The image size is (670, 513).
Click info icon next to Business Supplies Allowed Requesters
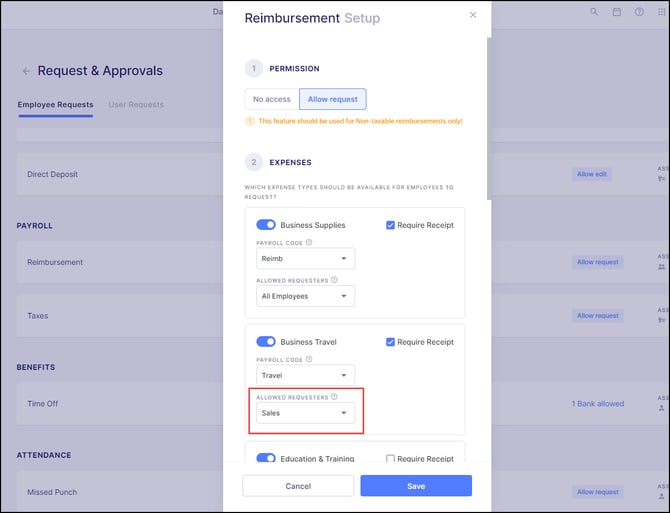point(334,280)
